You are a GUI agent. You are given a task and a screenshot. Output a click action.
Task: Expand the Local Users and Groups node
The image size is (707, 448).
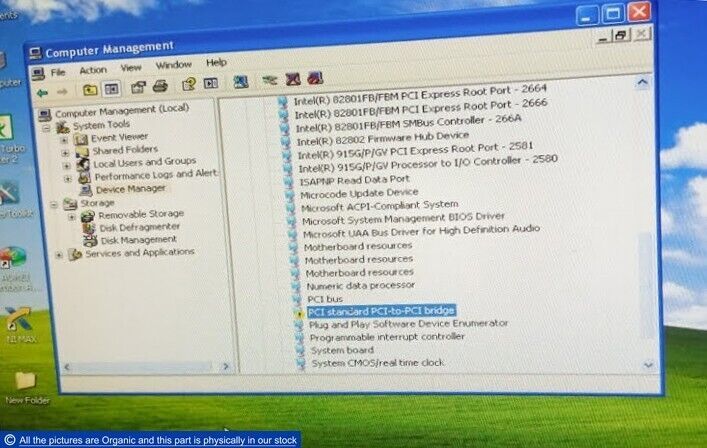(67, 166)
